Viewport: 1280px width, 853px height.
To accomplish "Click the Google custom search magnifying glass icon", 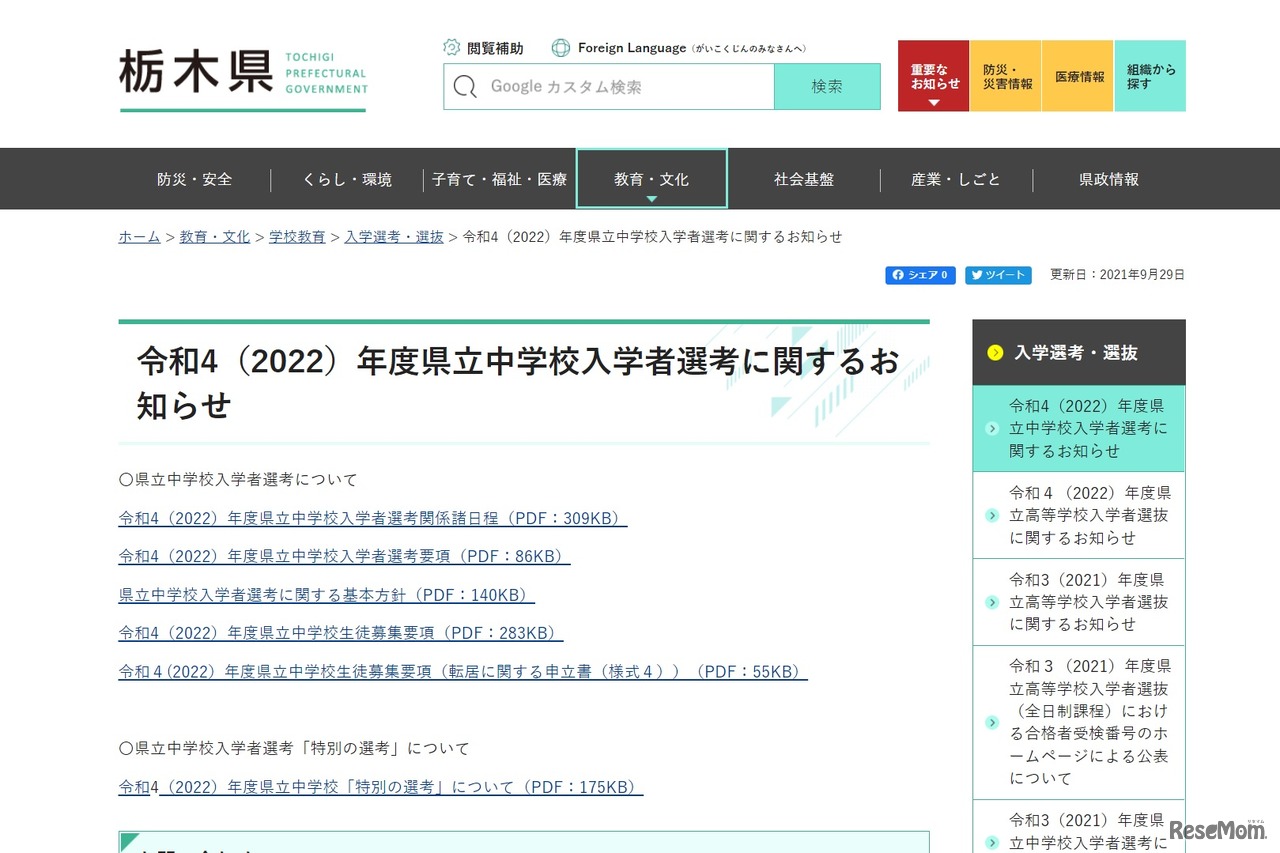I will [465, 87].
